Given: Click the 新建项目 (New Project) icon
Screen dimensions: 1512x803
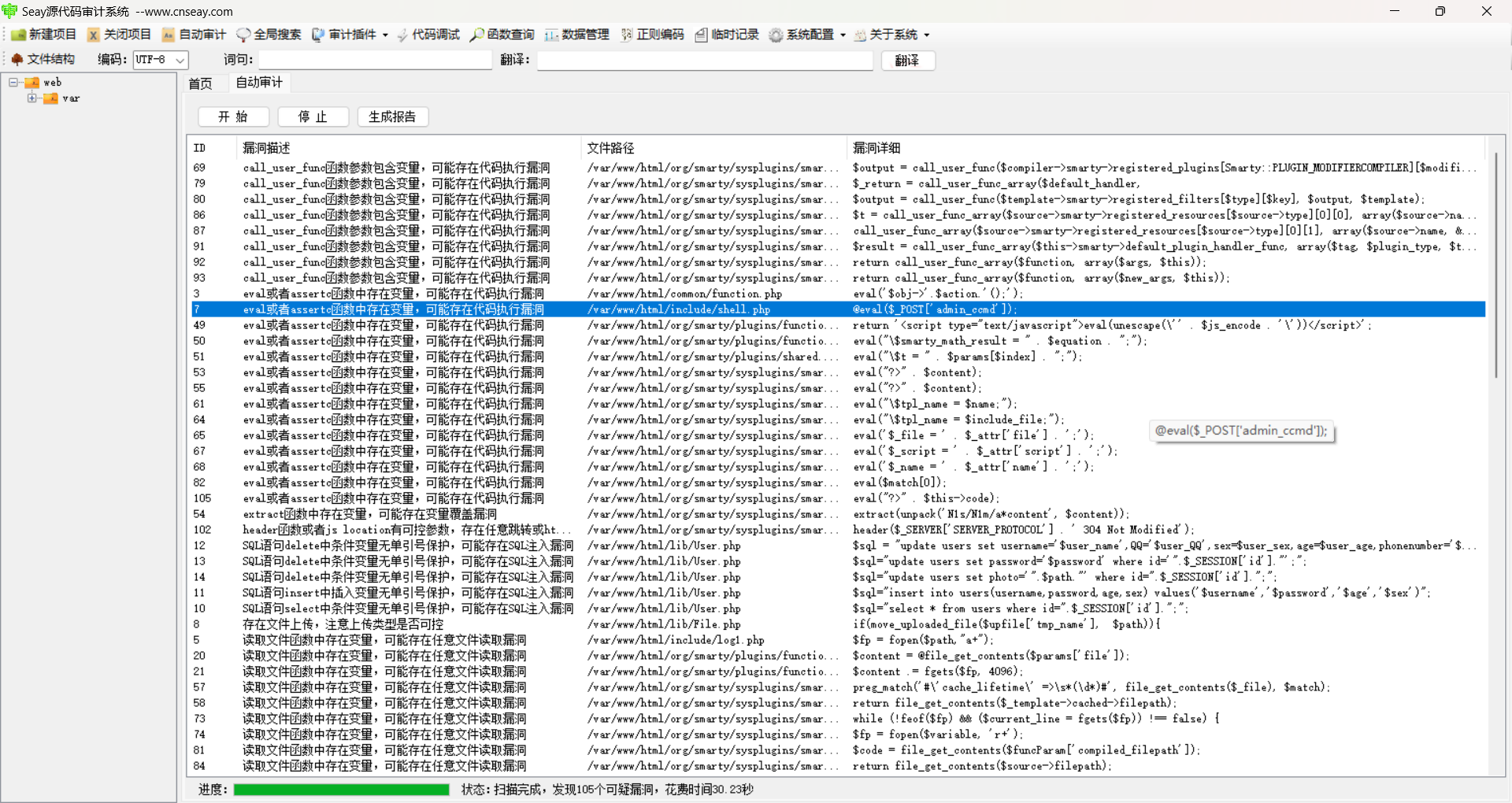Looking at the screenshot, I should (19, 35).
